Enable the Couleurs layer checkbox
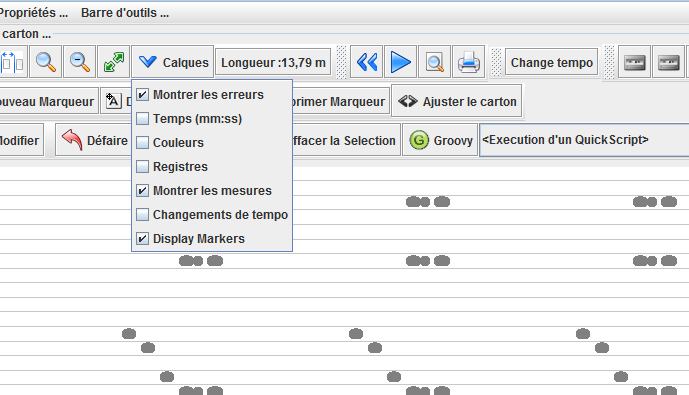The image size is (689, 395). pos(142,142)
